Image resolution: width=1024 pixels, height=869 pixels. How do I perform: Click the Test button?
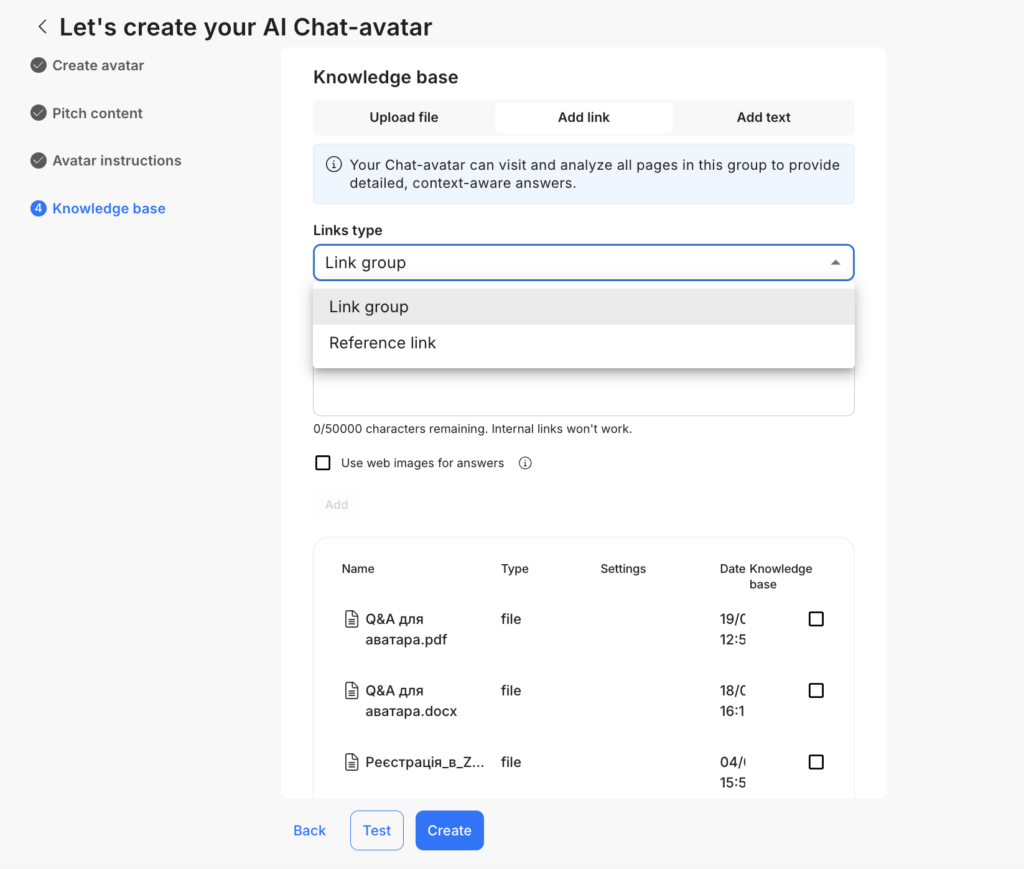[377, 830]
